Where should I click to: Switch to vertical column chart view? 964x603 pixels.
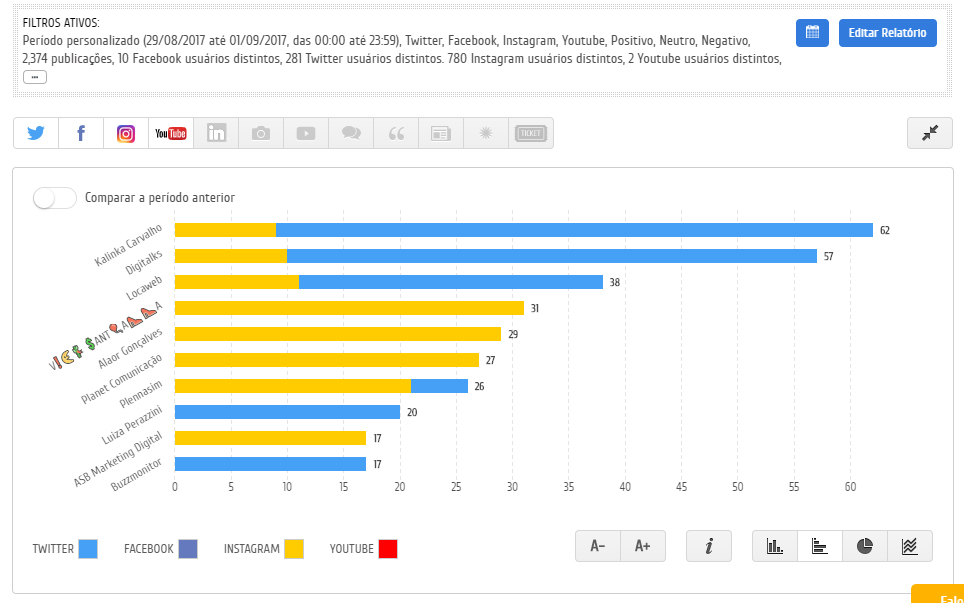pyautogui.click(x=775, y=546)
